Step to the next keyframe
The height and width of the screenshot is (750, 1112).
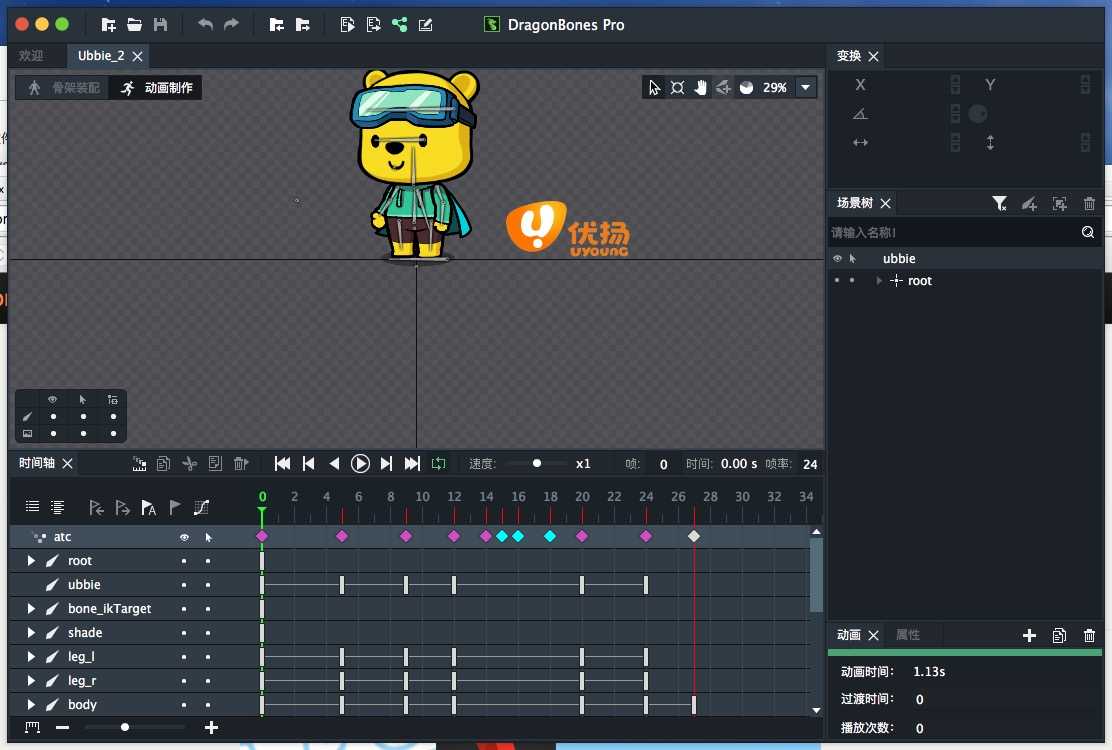[x=386, y=464]
